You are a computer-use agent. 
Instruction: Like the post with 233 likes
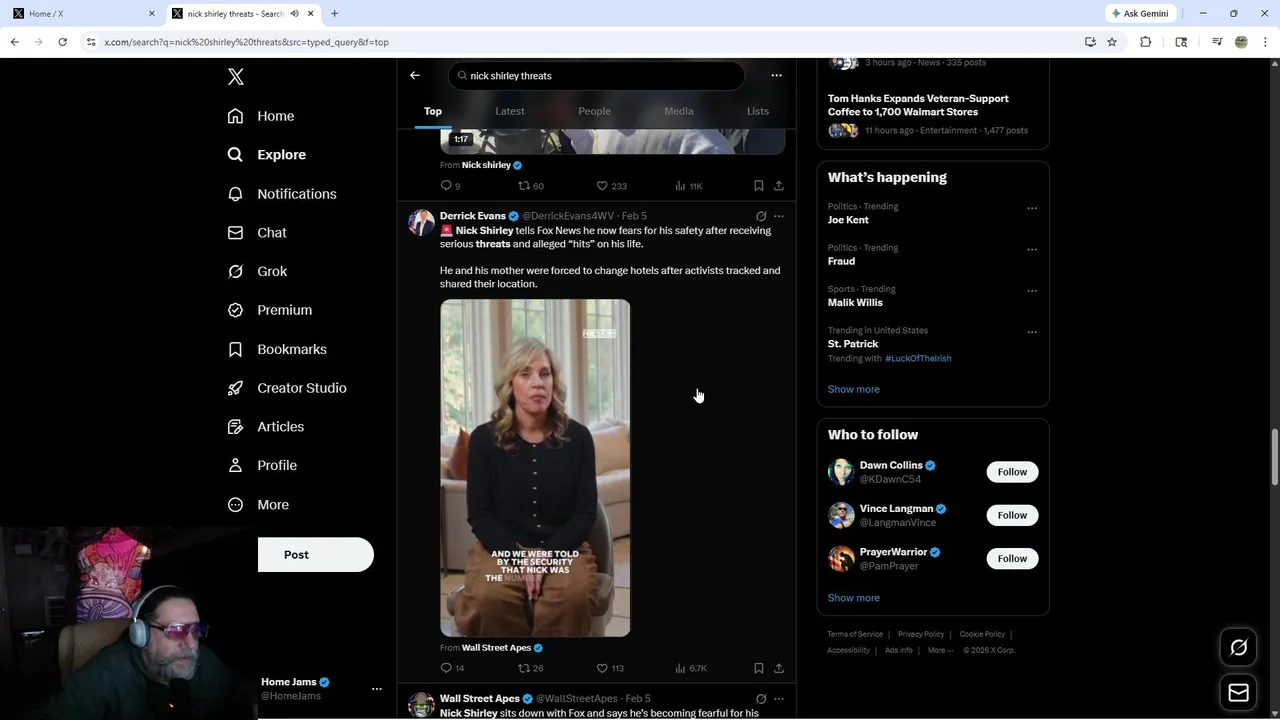[x=611, y=186]
